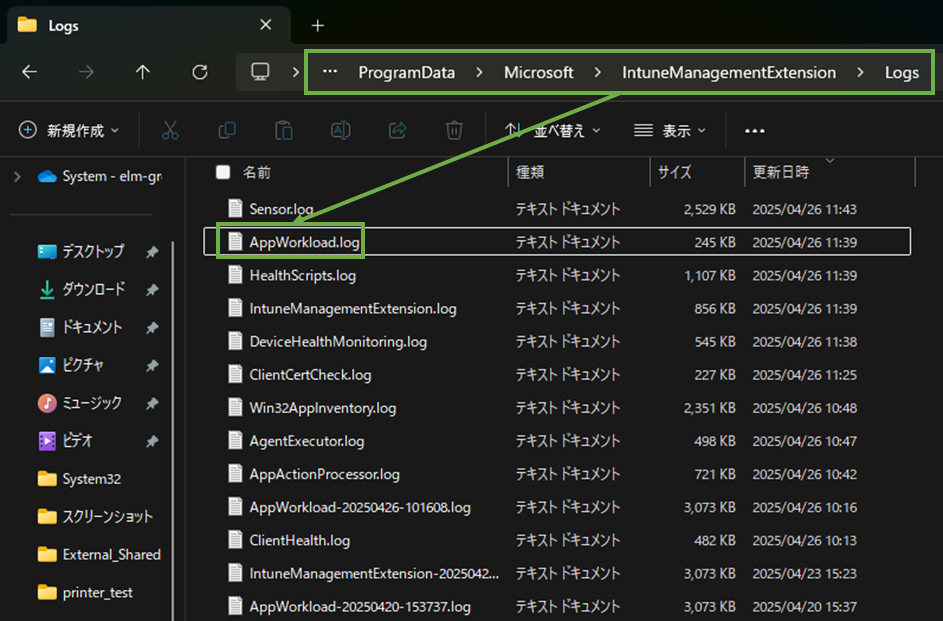Click Logs in the address bar
Screen dimensions: 943x621
click(x=902, y=72)
